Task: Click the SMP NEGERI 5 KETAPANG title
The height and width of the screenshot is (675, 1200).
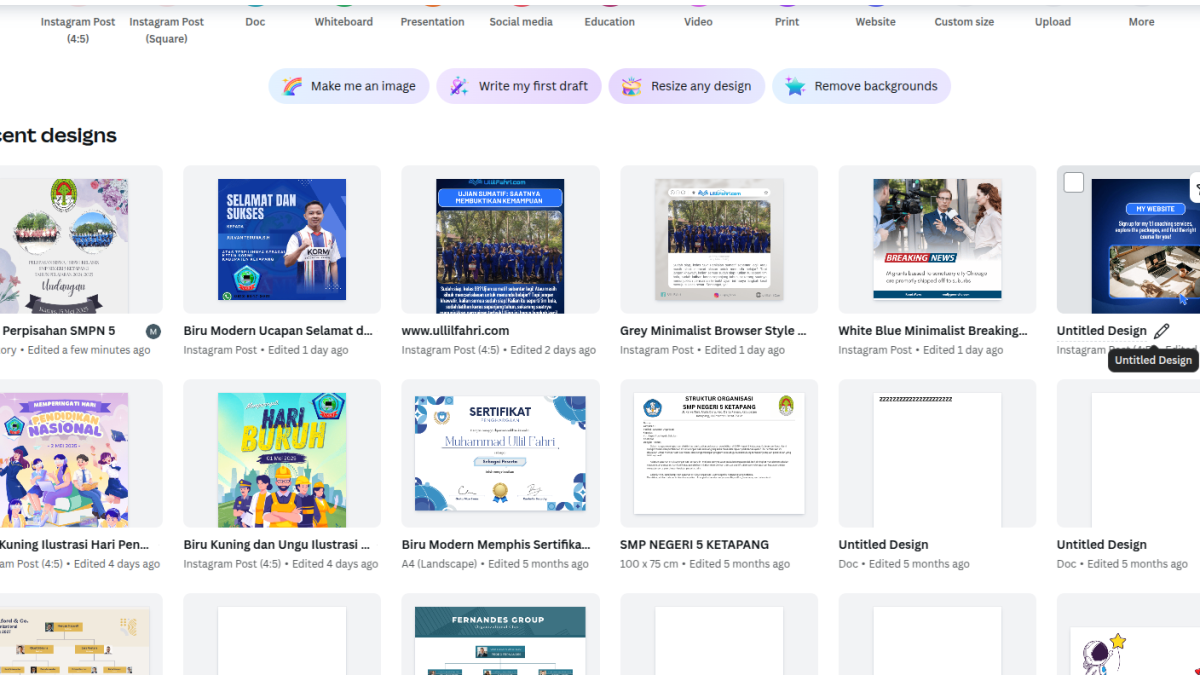Action: pyautogui.click(x=694, y=545)
